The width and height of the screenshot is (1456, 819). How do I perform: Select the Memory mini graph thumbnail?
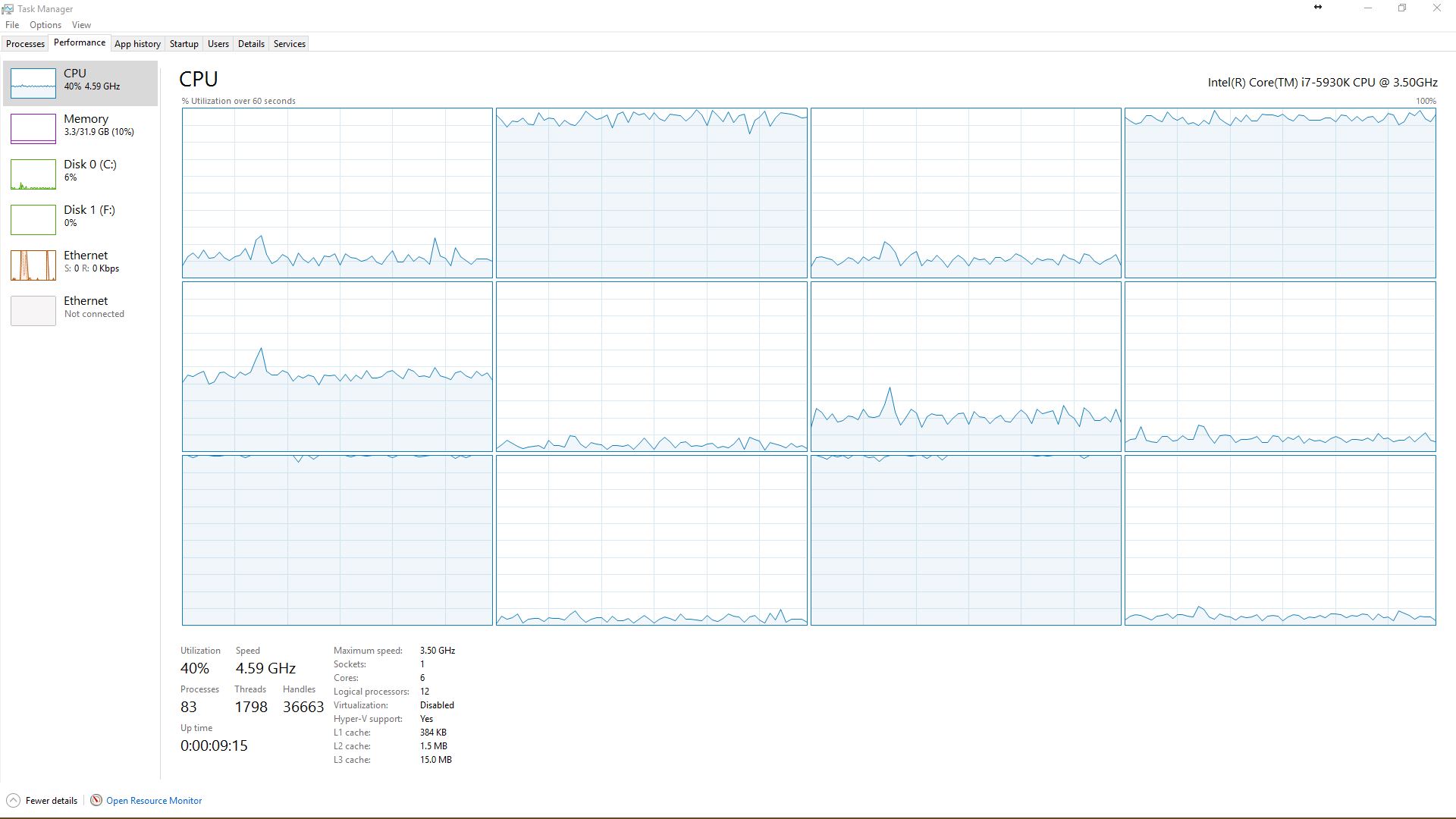tap(33, 128)
